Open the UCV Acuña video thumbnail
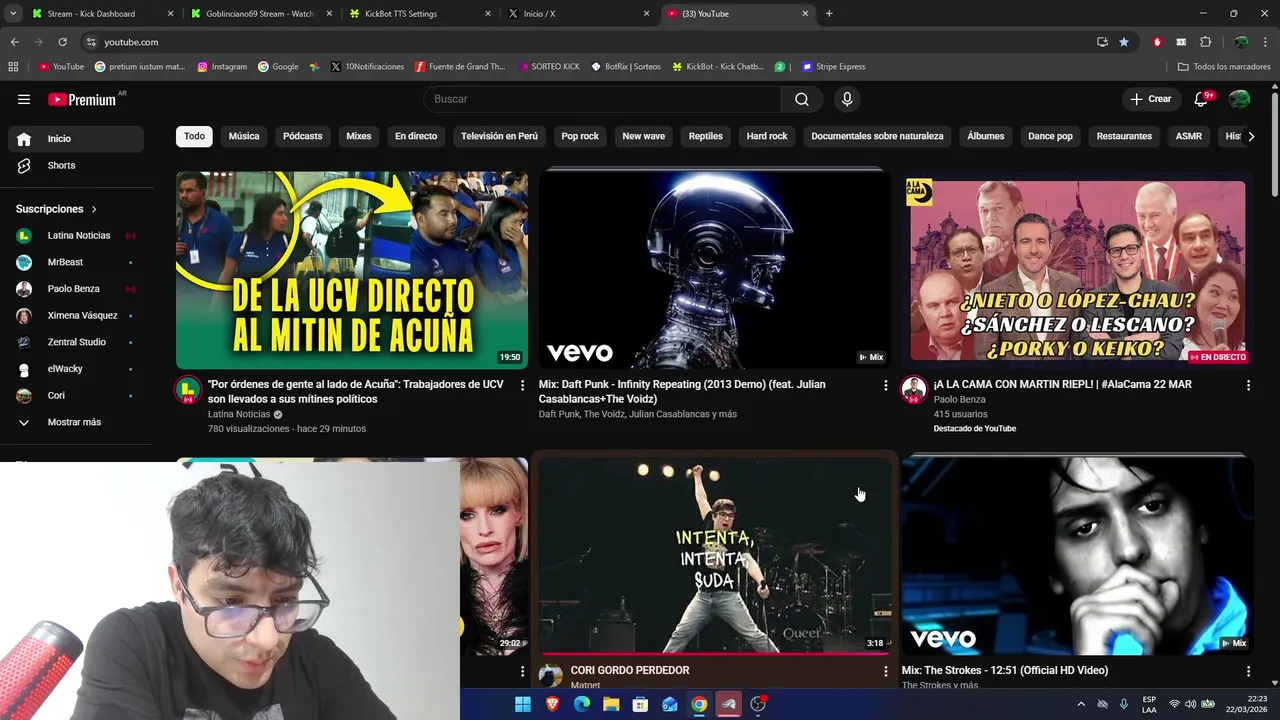 tap(352, 270)
